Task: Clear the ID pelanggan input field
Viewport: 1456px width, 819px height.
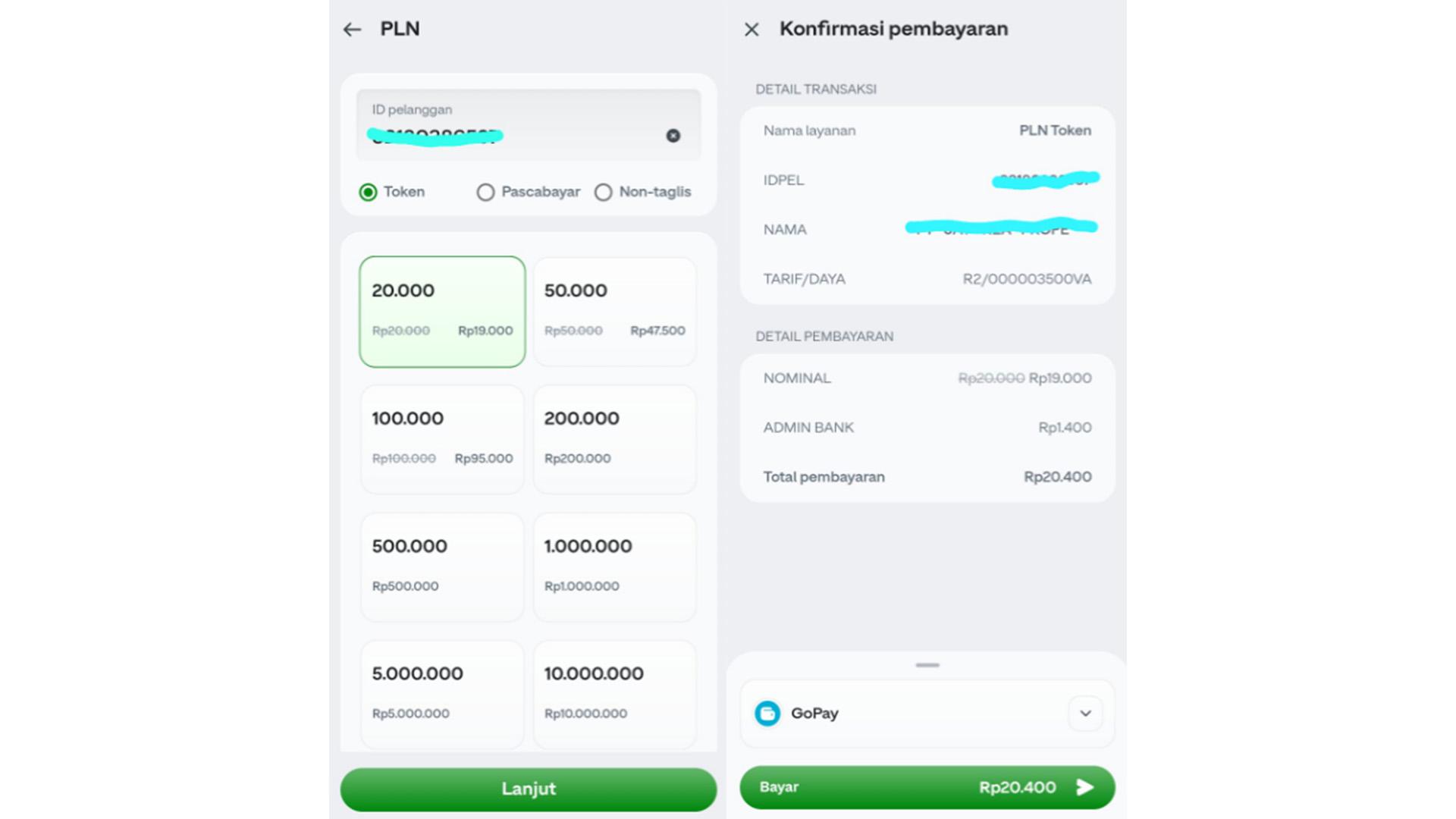Action: click(673, 136)
